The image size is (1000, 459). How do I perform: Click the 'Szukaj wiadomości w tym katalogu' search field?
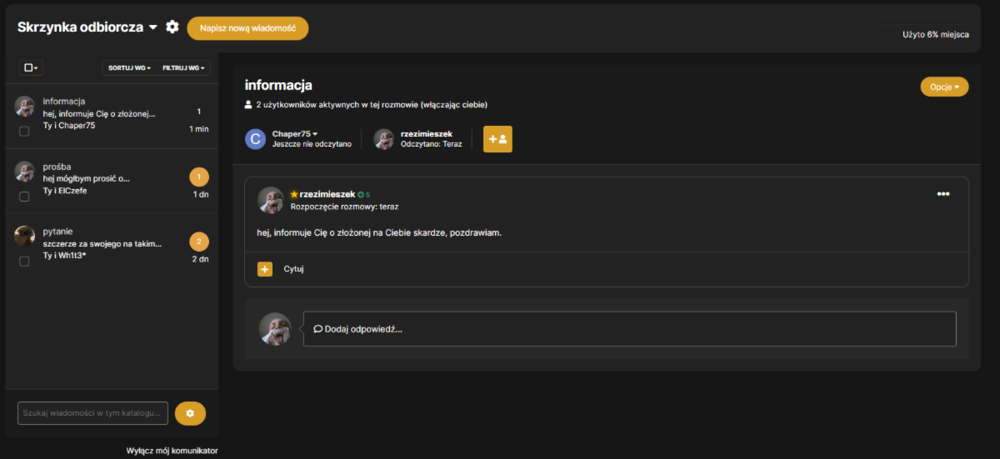point(92,413)
